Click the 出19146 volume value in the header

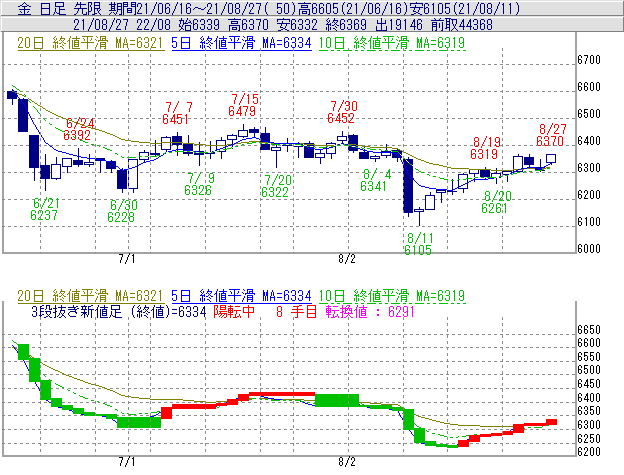point(399,25)
